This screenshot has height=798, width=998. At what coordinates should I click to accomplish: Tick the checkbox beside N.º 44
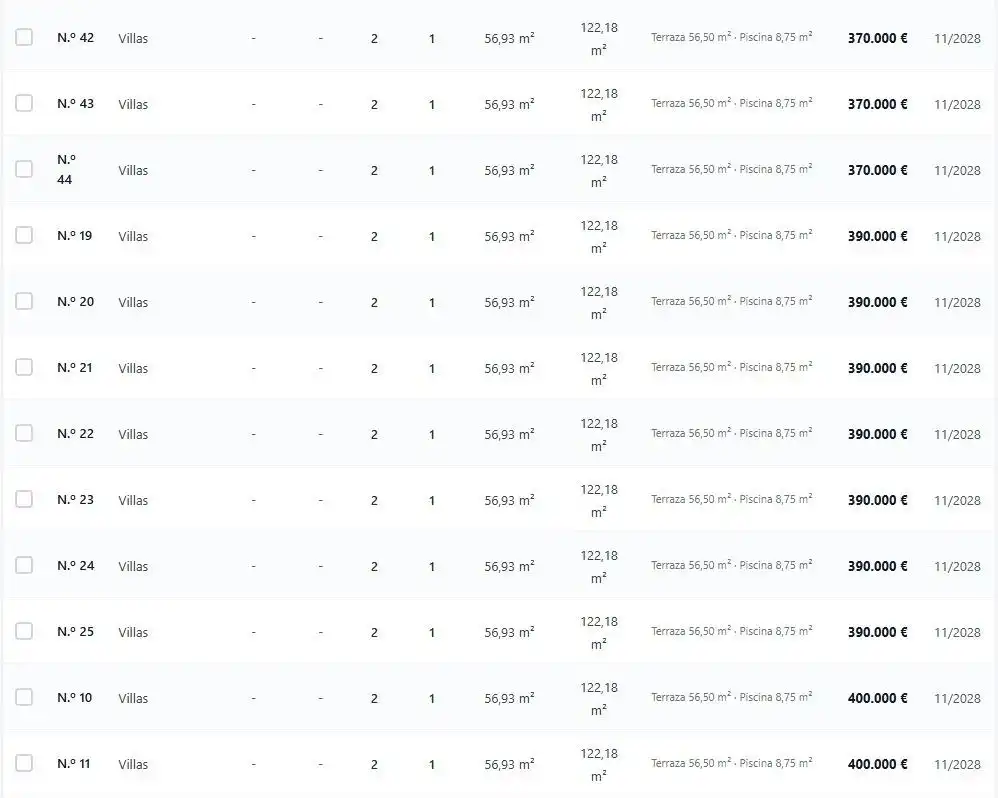(x=24, y=169)
